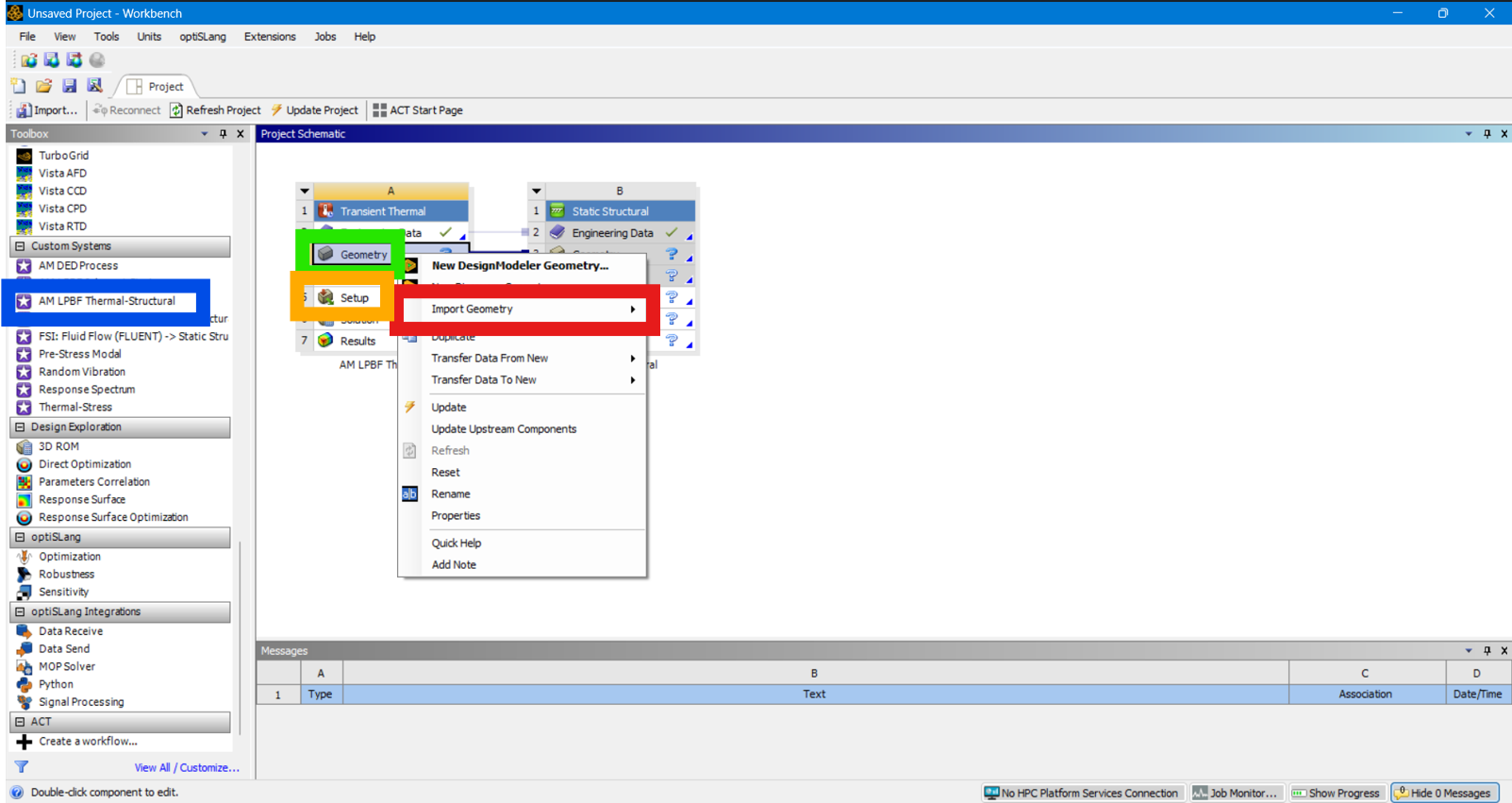Click the Python icon in optiSLang Integrations
Viewport: 1512px width, 803px height.
[x=25, y=685]
